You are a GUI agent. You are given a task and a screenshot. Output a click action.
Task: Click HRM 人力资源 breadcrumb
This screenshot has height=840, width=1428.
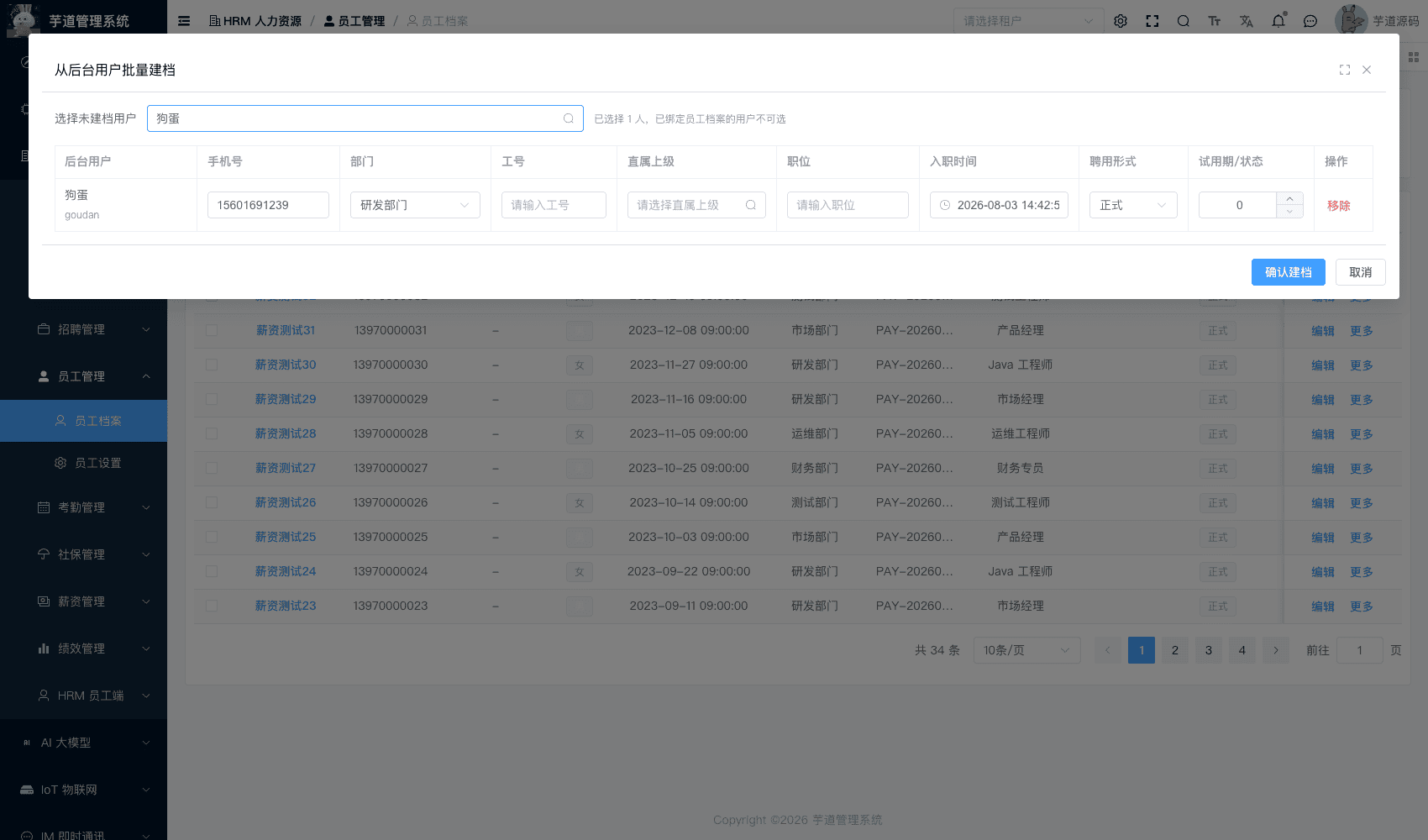(x=255, y=21)
